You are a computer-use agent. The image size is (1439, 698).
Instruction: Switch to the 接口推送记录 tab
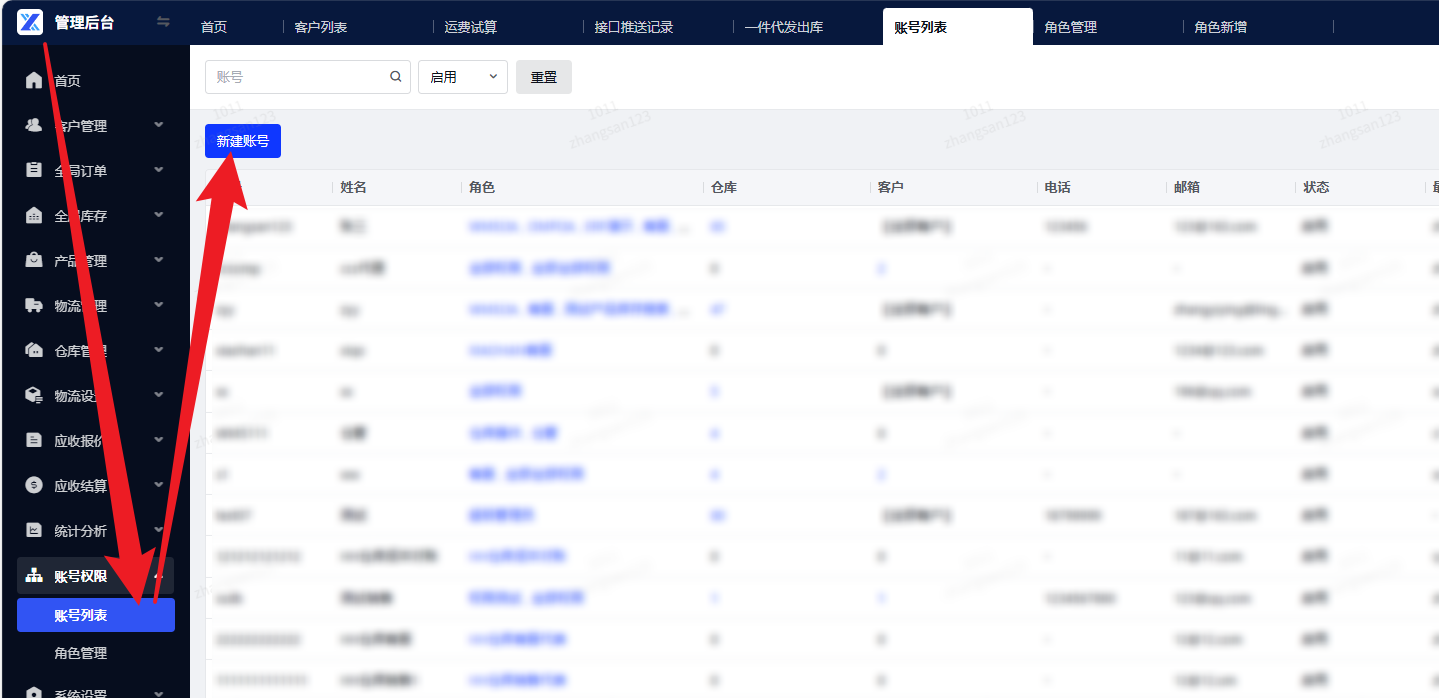pyautogui.click(x=634, y=27)
